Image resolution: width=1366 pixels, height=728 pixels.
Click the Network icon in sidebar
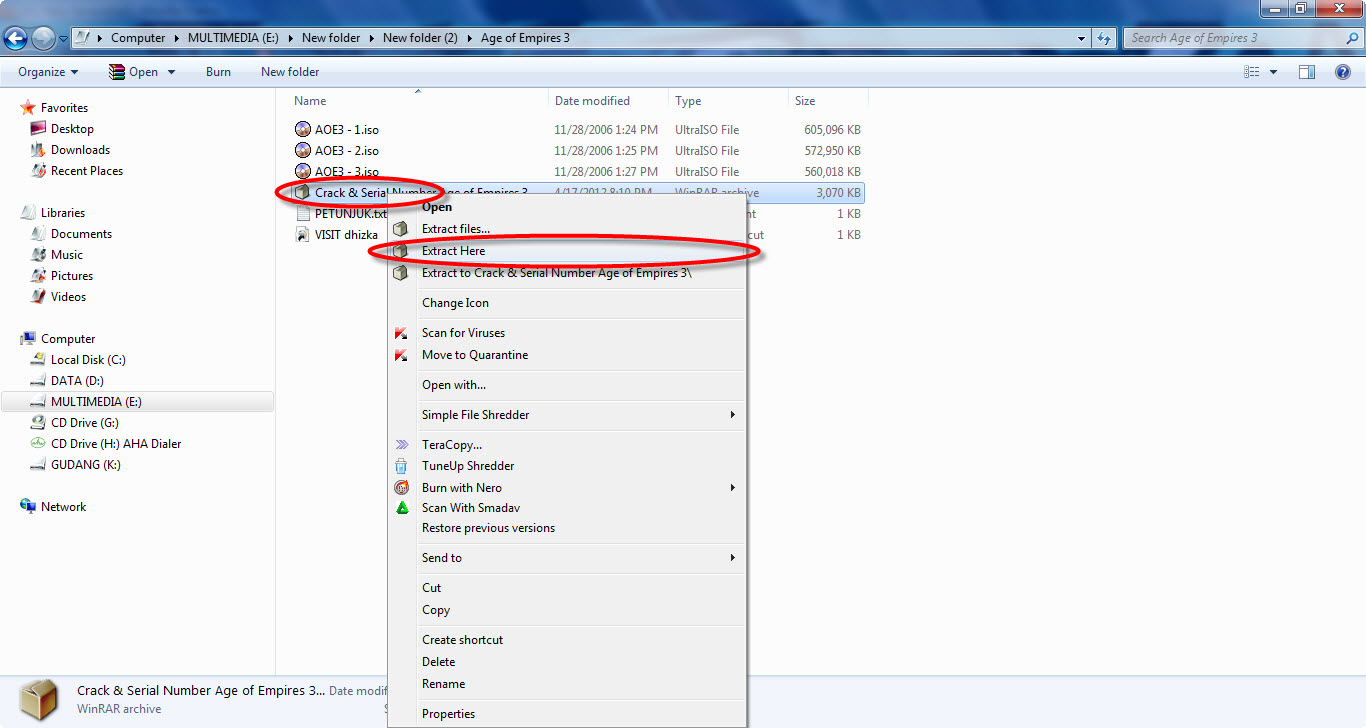point(28,506)
